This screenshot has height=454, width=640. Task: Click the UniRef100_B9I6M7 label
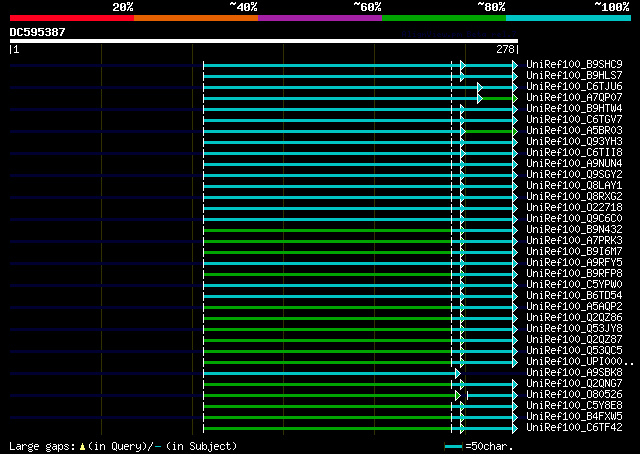(574, 252)
